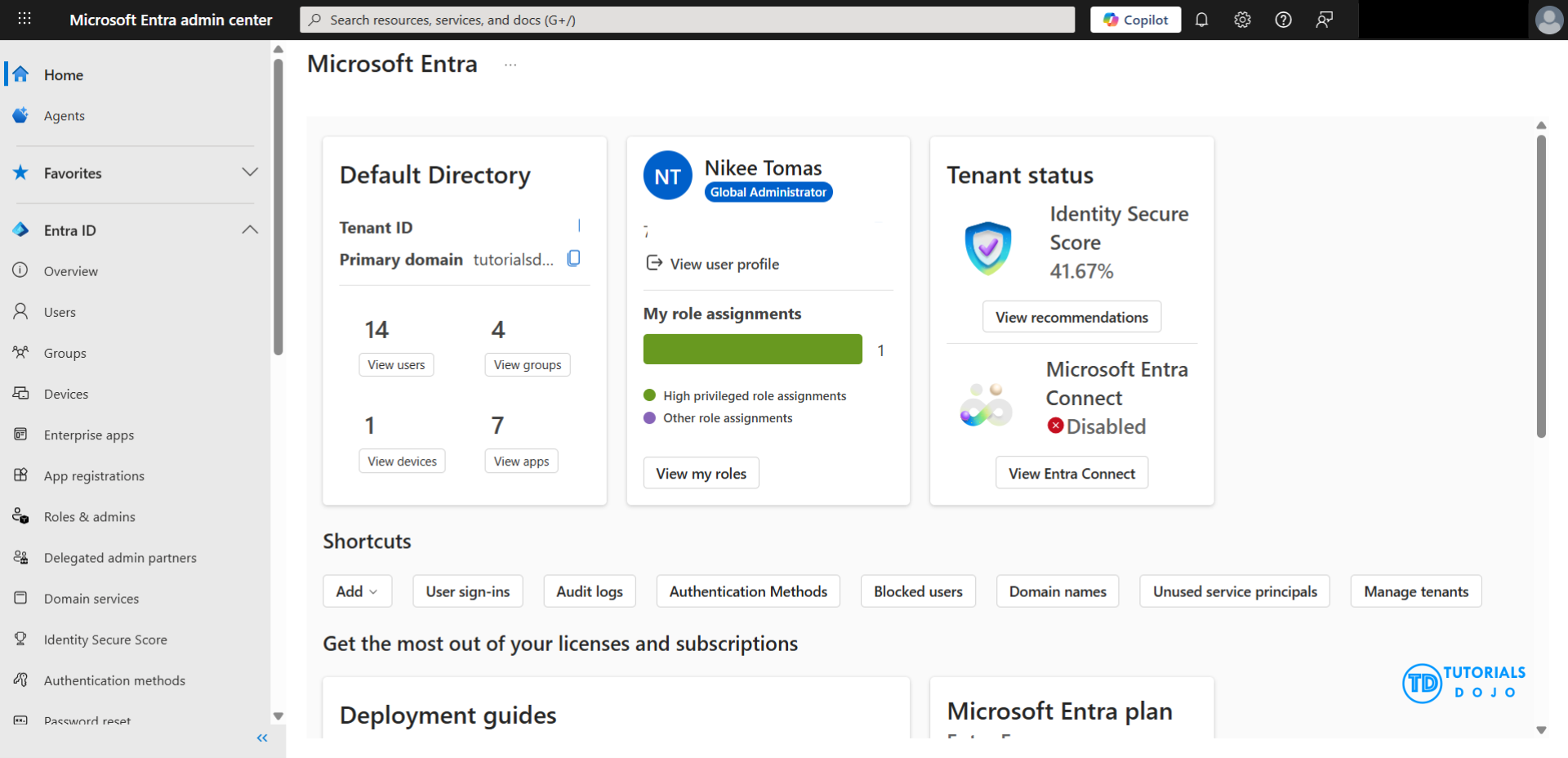Collapse the Entra ID section
The image size is (1568, 758).
coord(250,230)
